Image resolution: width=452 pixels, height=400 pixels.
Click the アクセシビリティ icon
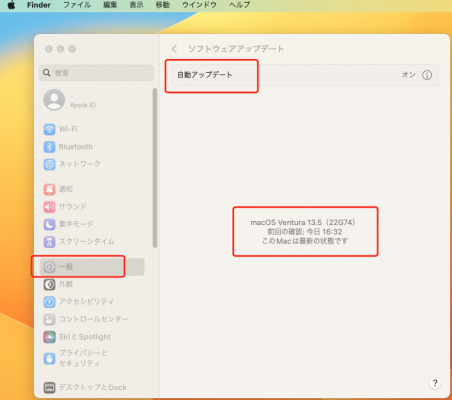[49, 302]
